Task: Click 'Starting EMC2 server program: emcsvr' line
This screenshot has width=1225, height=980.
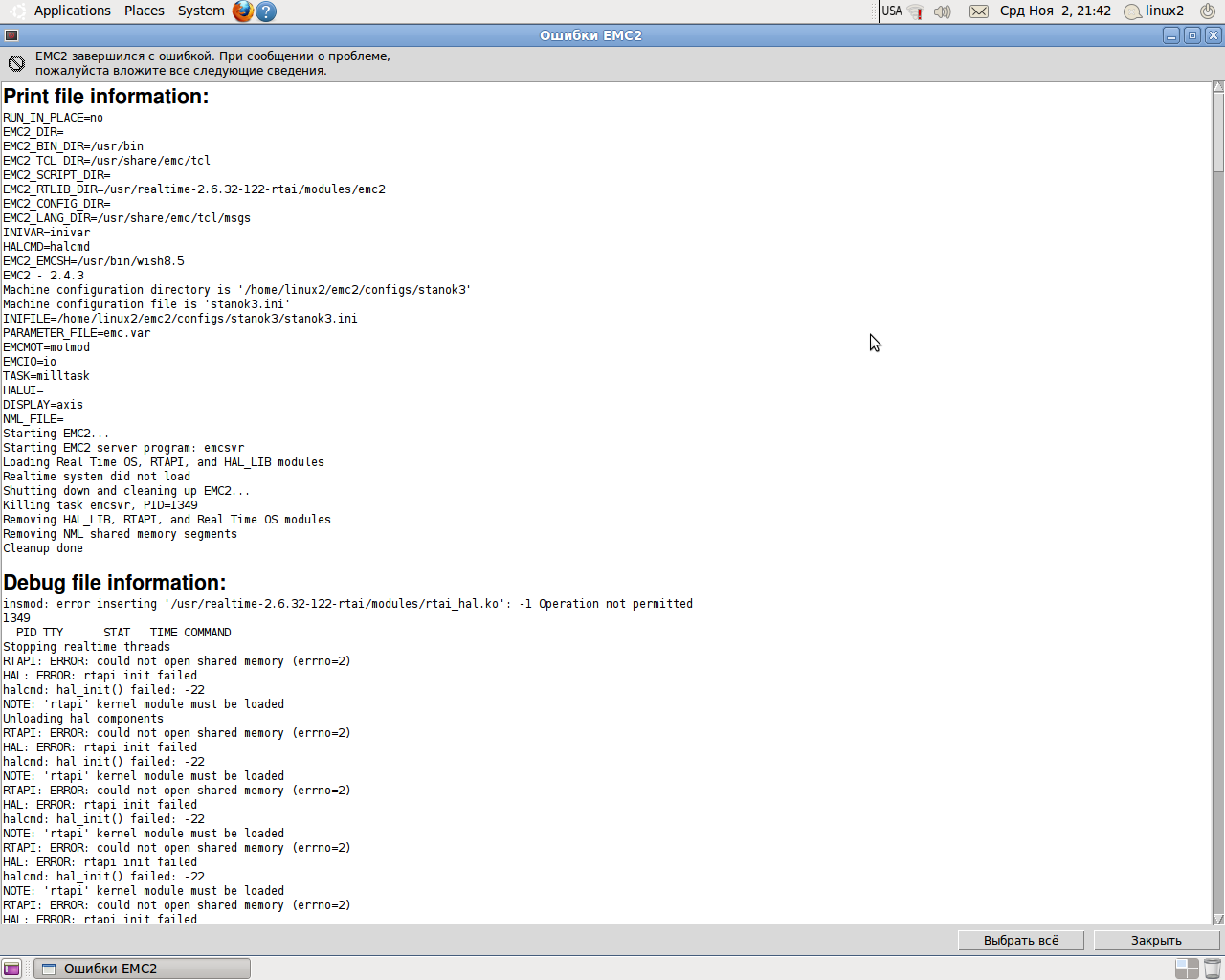Action: point(123,448)
